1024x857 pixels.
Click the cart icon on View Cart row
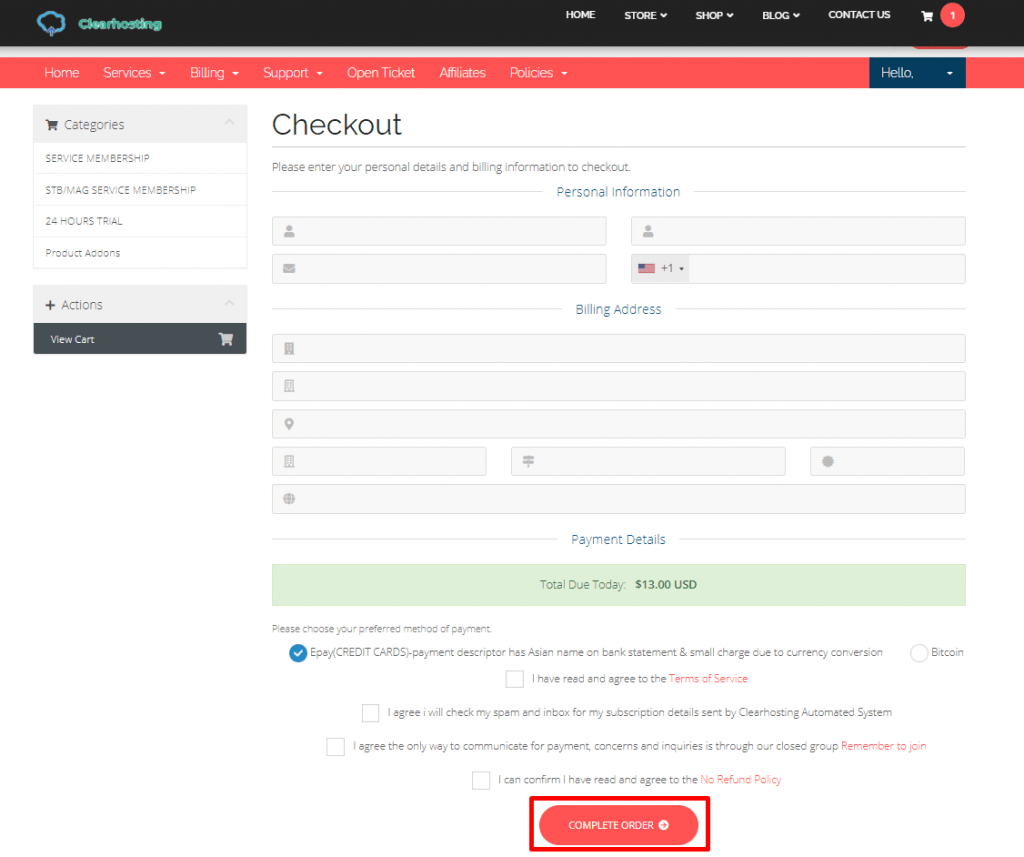(226, 339)
